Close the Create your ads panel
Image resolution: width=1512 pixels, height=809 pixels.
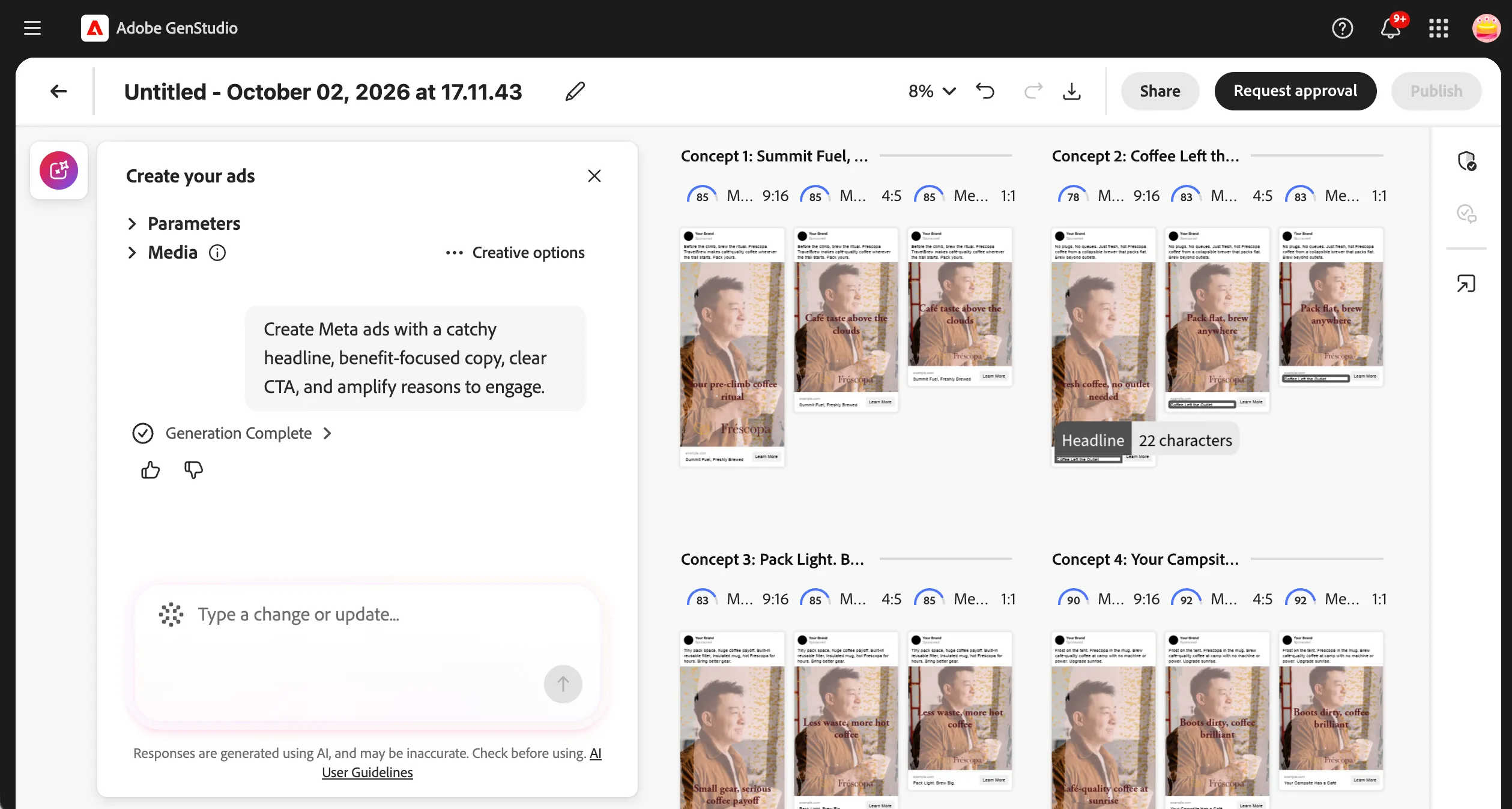[x=594, y=176]
